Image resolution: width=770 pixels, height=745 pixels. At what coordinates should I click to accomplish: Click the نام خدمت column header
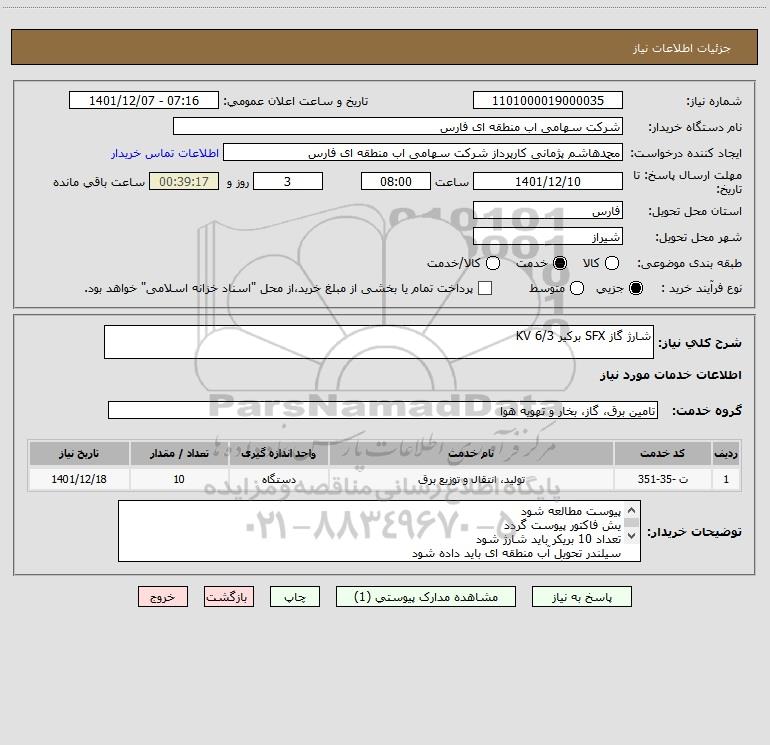470,453
